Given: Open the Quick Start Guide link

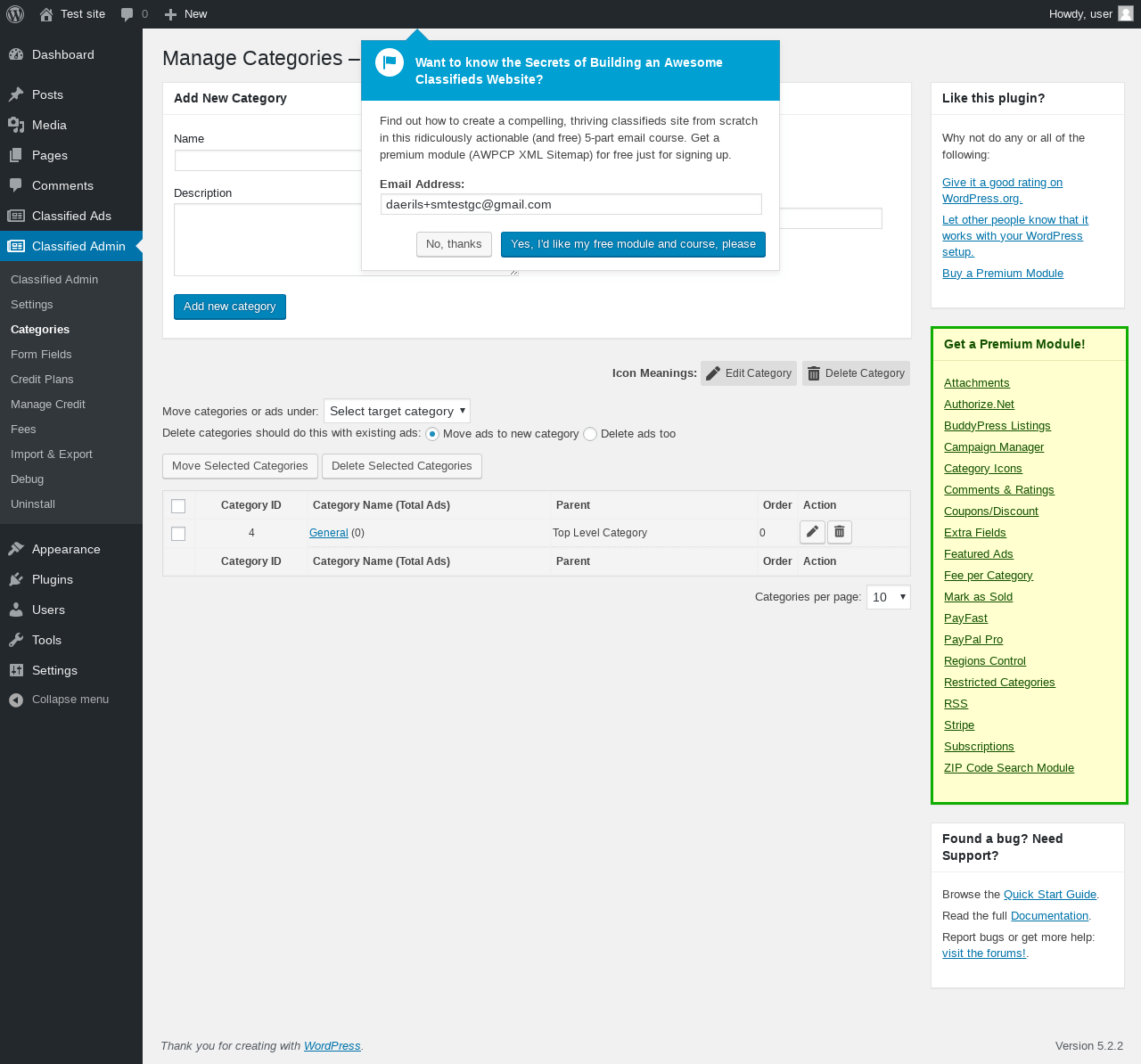Looking at the screenshot, I should [x=1050, y=895].
